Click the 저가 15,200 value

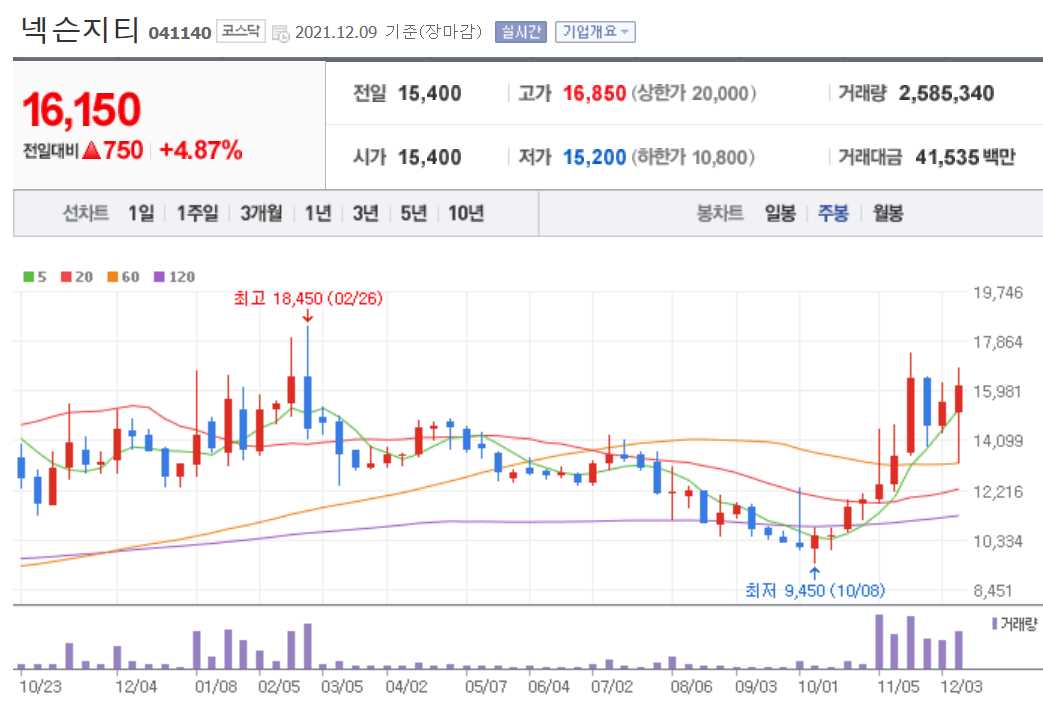coord(594,158)
